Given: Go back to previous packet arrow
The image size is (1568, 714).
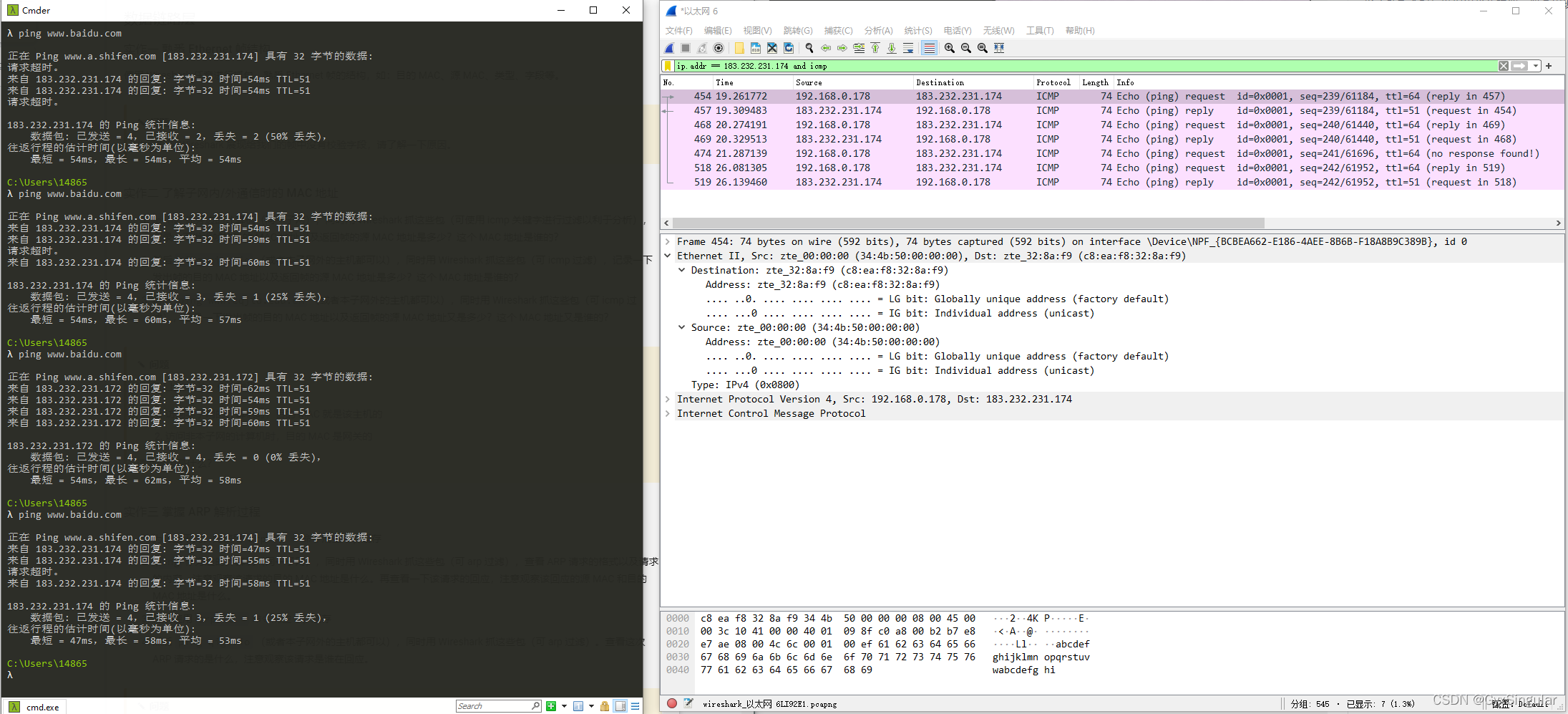Looking at the screenshot, I should point(826,48).
